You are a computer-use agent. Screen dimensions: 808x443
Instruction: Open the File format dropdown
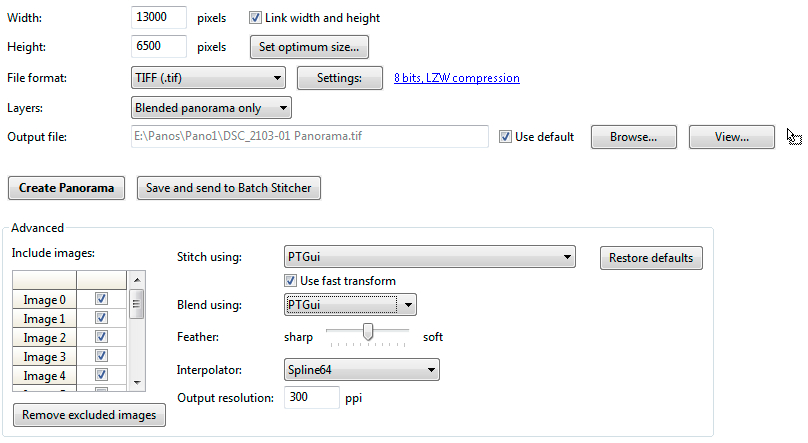coord(208,78)
